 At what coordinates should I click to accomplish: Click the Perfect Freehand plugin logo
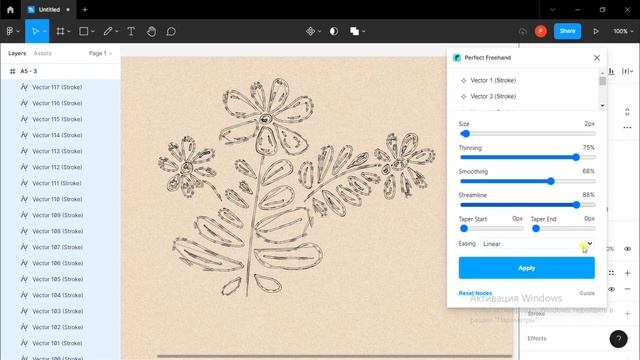point(457,58)
